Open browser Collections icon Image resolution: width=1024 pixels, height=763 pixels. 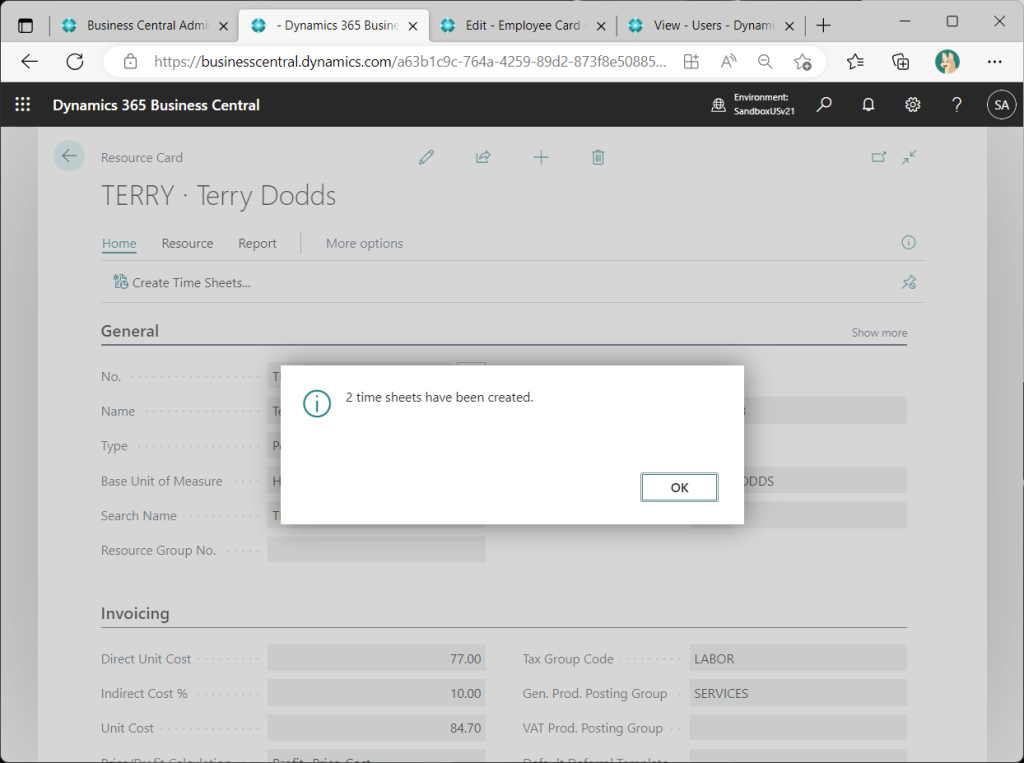point(901,62)
